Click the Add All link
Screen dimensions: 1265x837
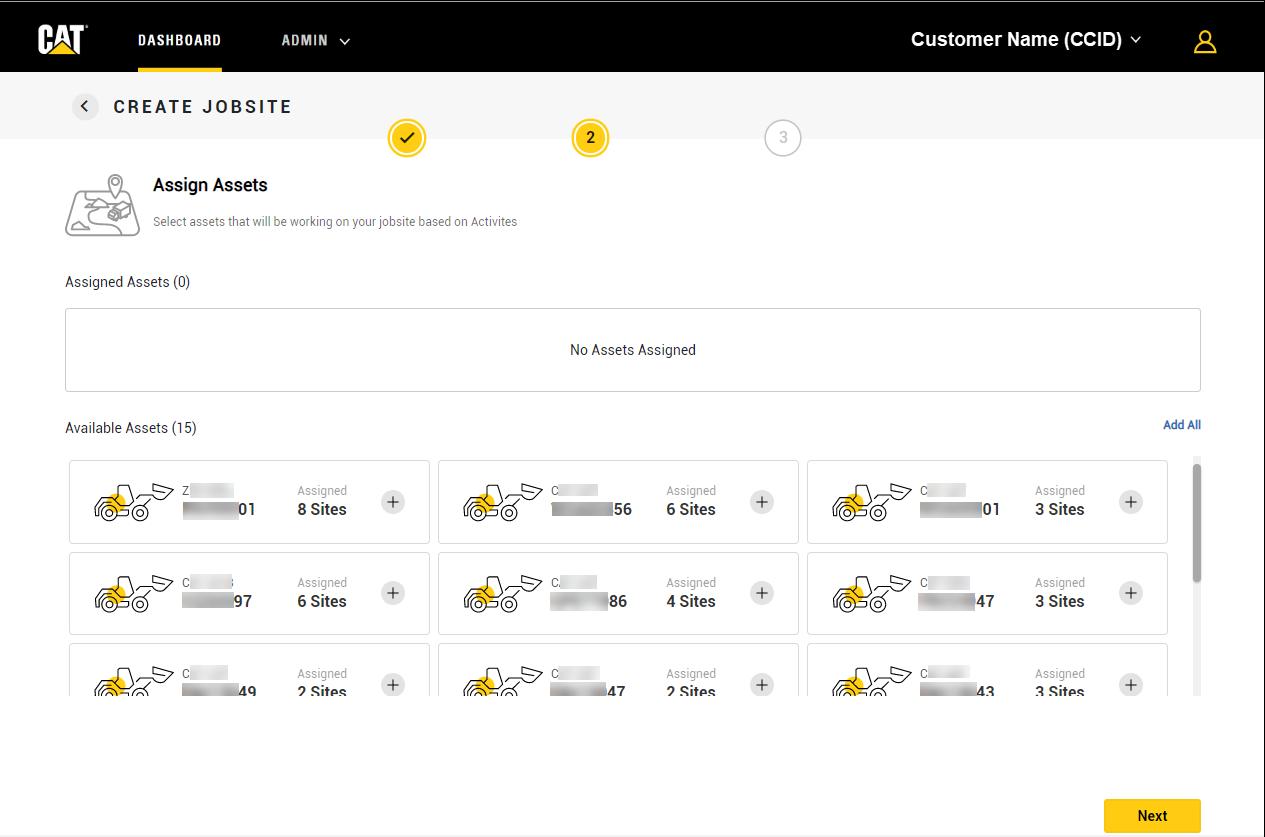pyautogui.click(x=1181, y=425)
